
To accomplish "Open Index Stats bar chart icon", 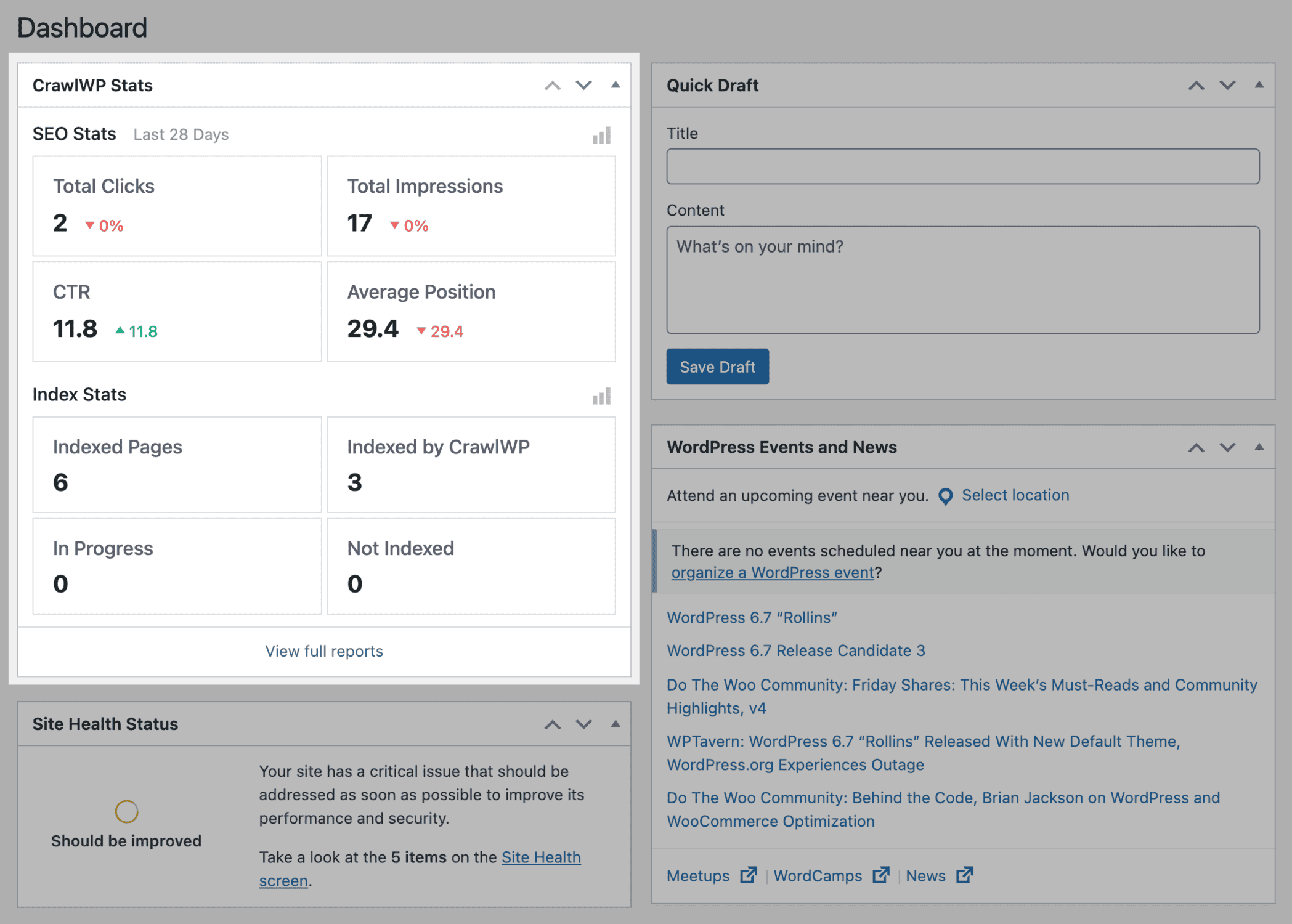I will [601, 396].
